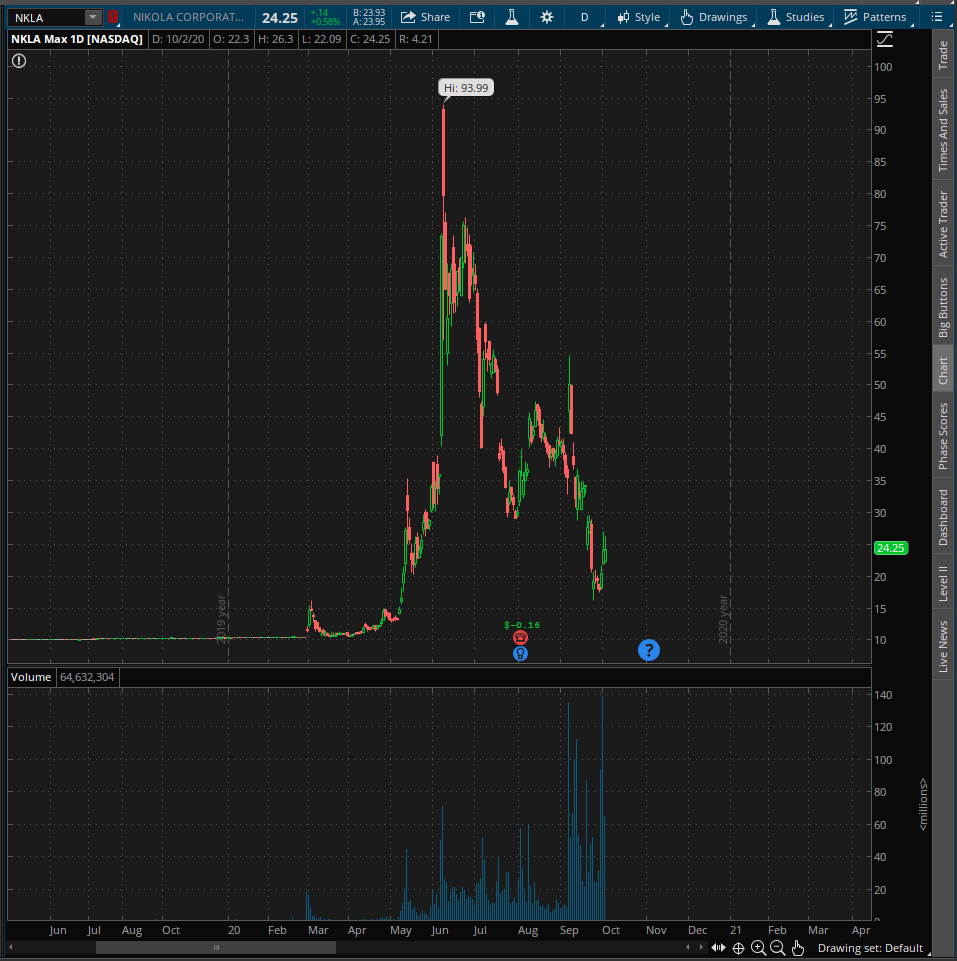Image resolution: width=957 pixels, height=961 pixels.
Task: Click the horizontal scrollbar thumb
Action: (216, 948)
